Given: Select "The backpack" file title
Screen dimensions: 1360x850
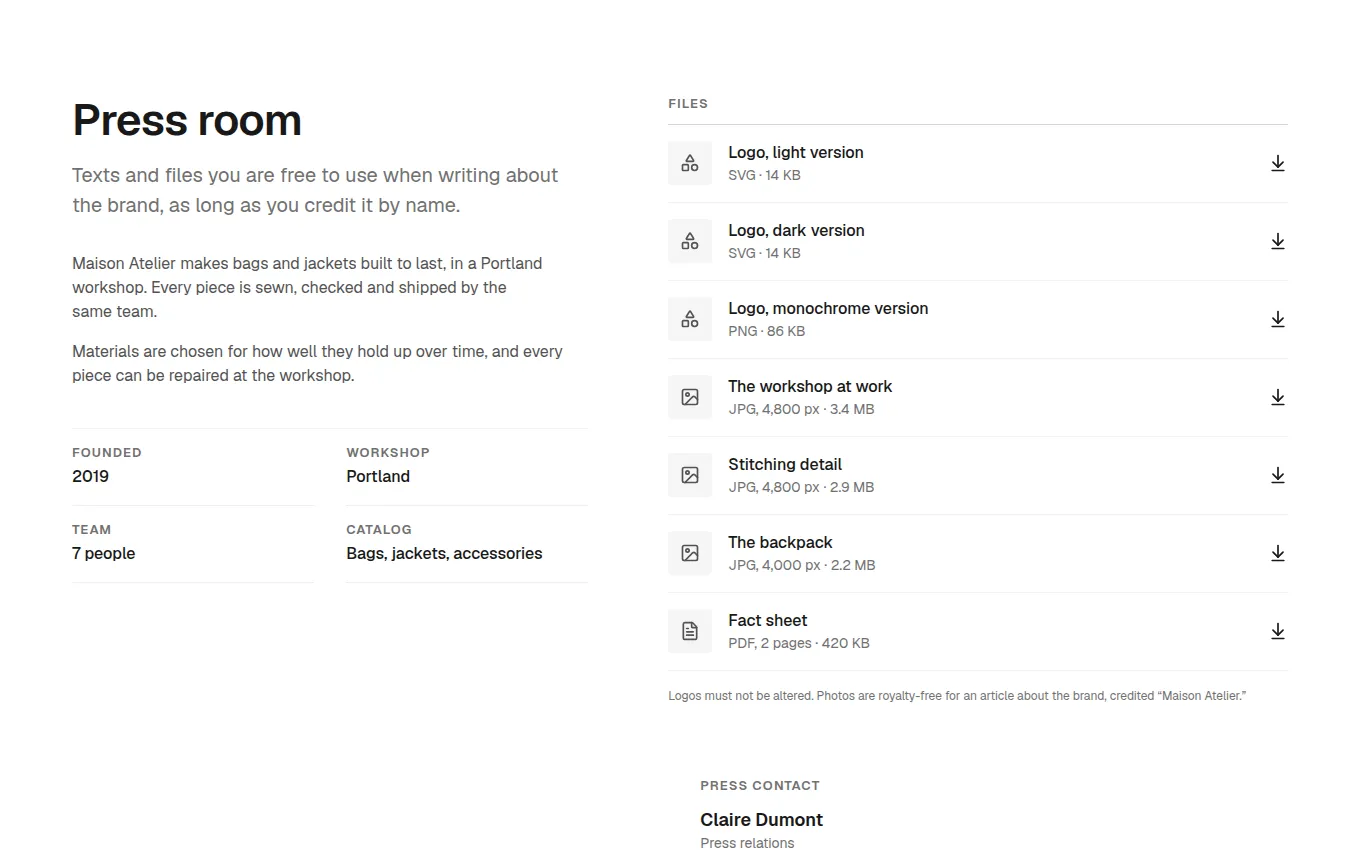Looking at the screenshot, I should coord(780,543).
